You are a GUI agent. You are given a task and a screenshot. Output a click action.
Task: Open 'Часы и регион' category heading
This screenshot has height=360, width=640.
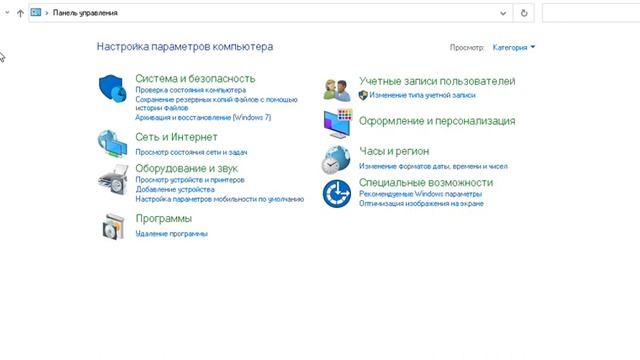coord(394,151)
